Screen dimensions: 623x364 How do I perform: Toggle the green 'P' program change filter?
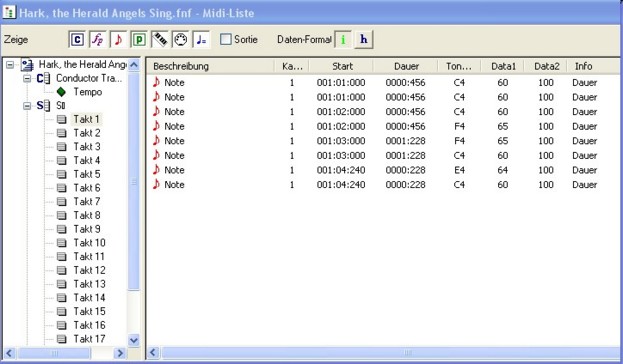click(x=139, y=39)
